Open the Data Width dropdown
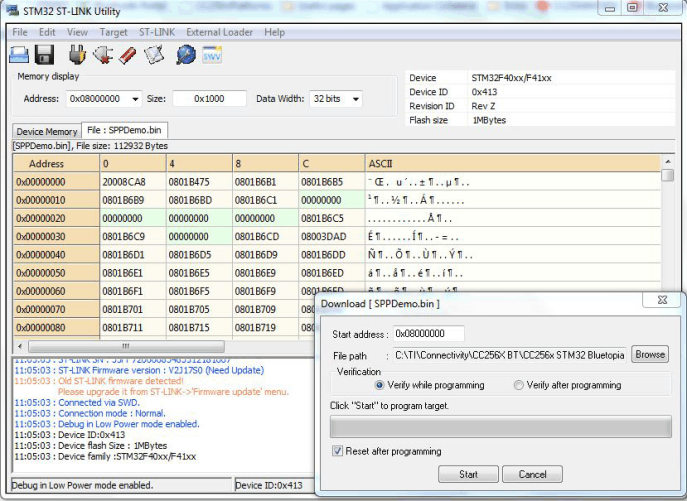 click(354, 99)
